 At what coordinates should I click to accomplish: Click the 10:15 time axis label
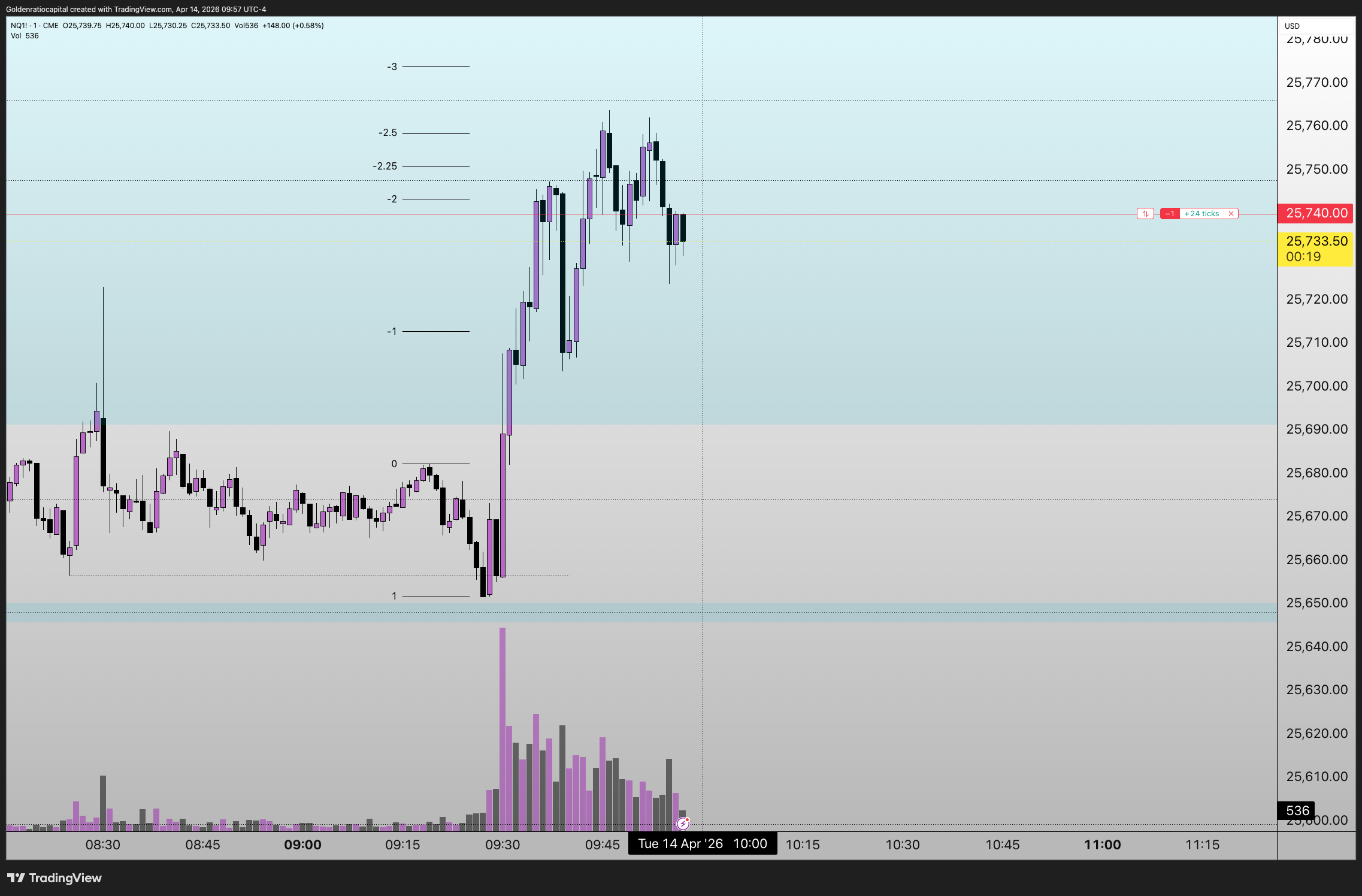(803, 844)
